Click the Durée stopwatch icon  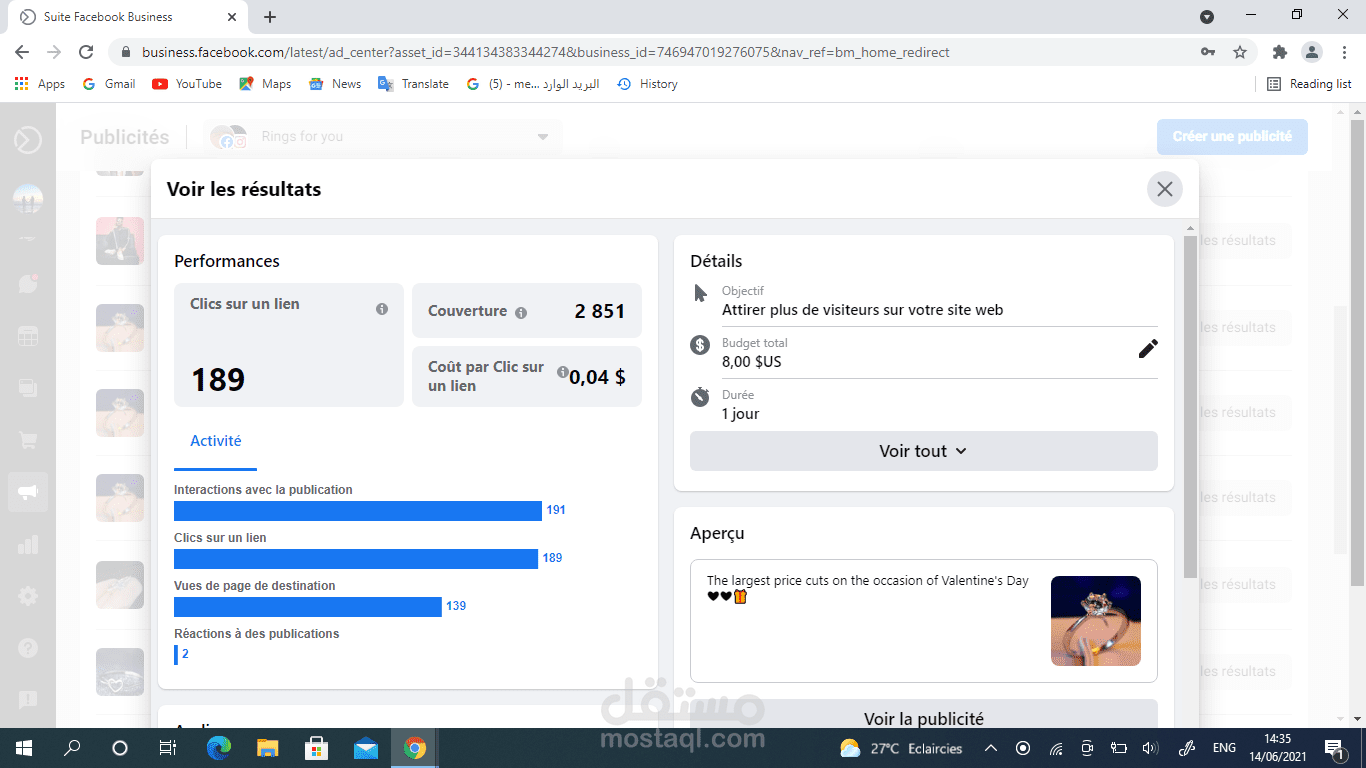[x=700, y=397]
